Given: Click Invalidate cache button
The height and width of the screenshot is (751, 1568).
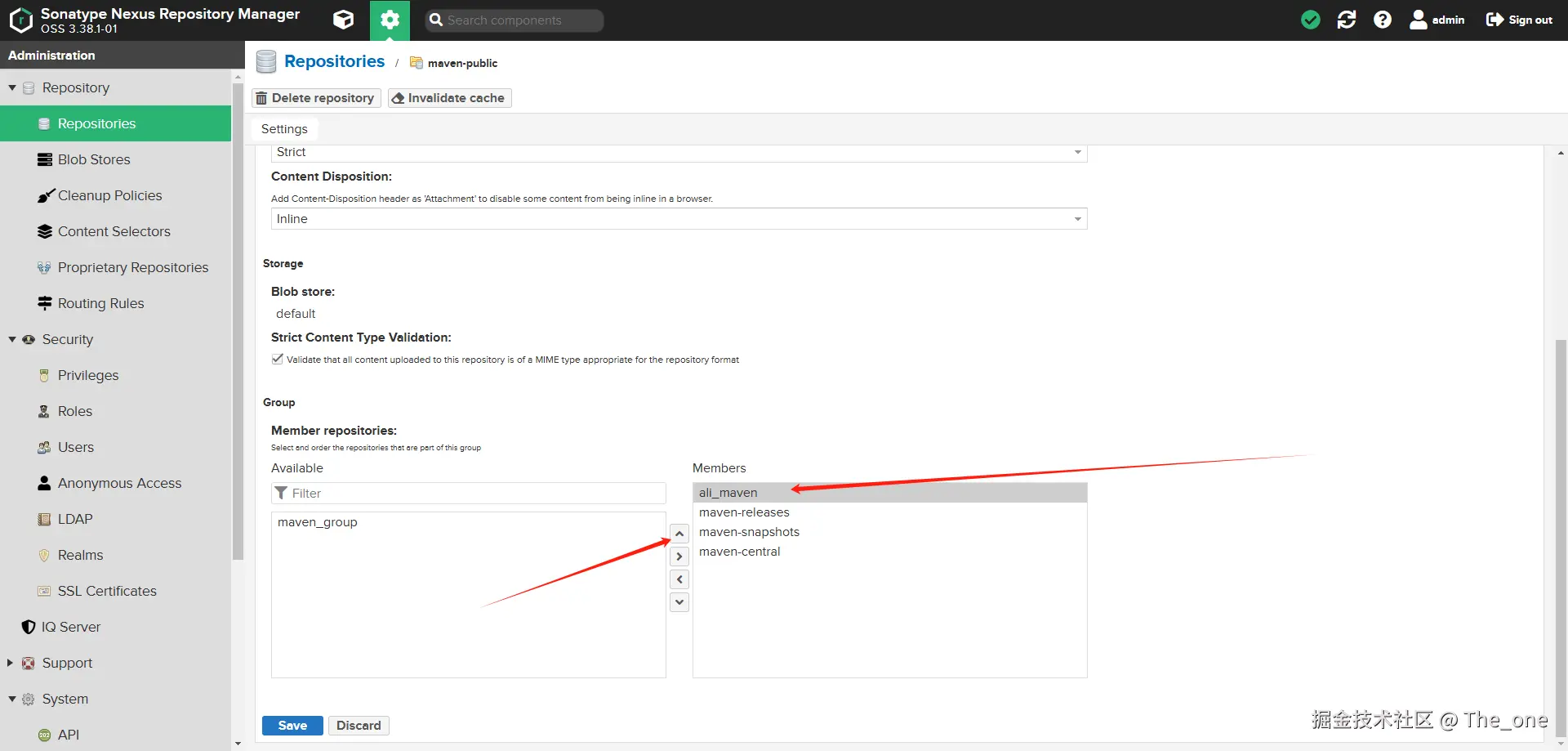Looking at the screenshot, I should (x=449, y=98).
